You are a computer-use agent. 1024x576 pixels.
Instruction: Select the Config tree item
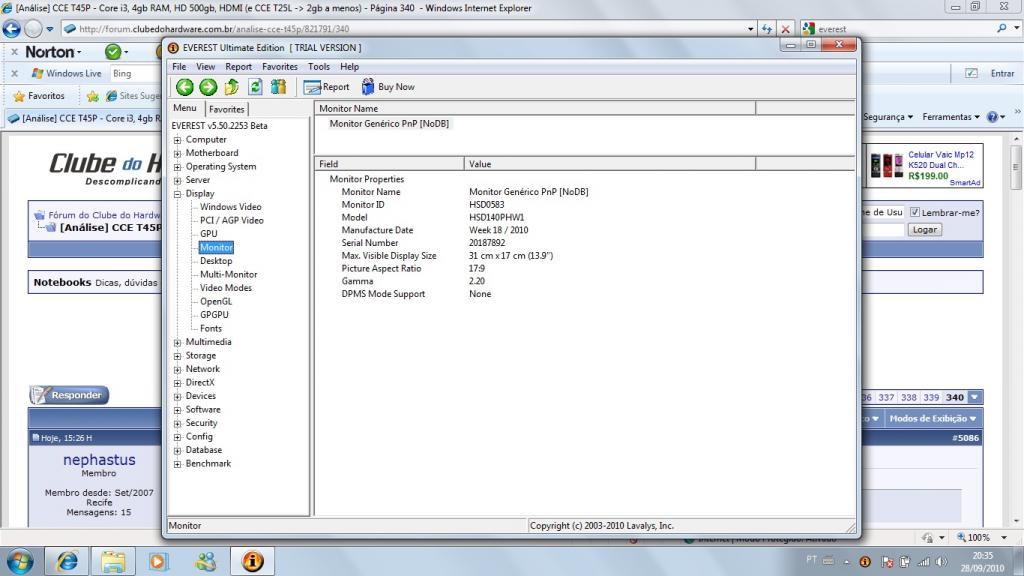[199, 437]
